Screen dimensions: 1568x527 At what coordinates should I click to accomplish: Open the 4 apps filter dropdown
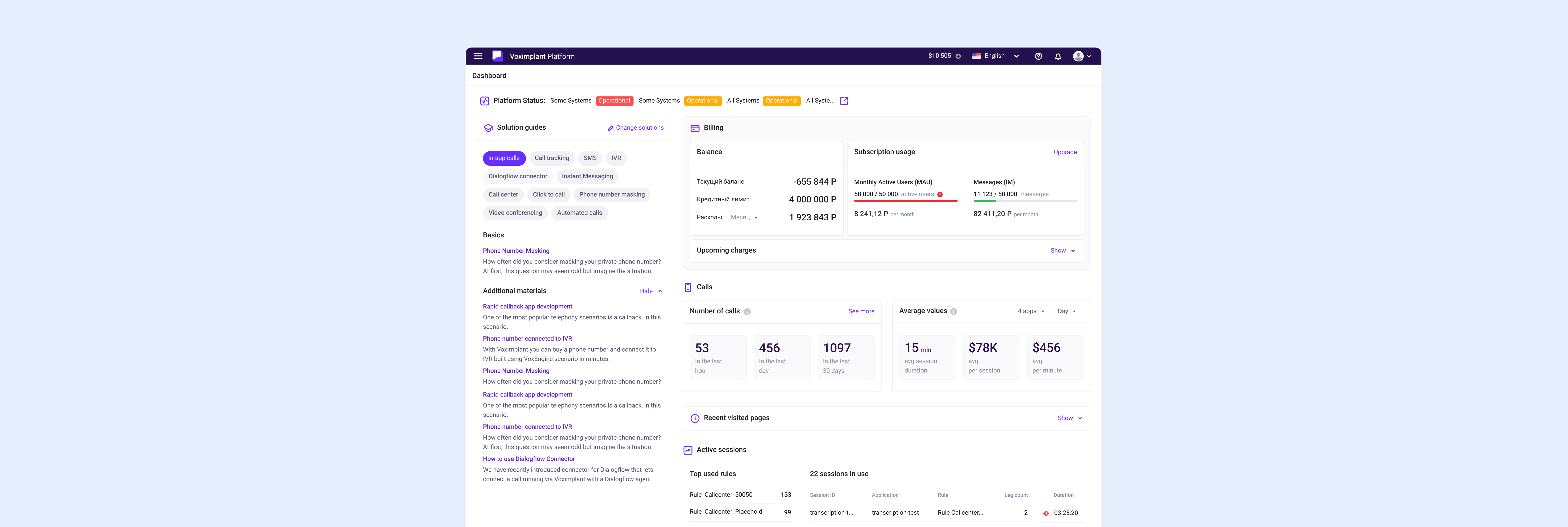(1030, 311)
